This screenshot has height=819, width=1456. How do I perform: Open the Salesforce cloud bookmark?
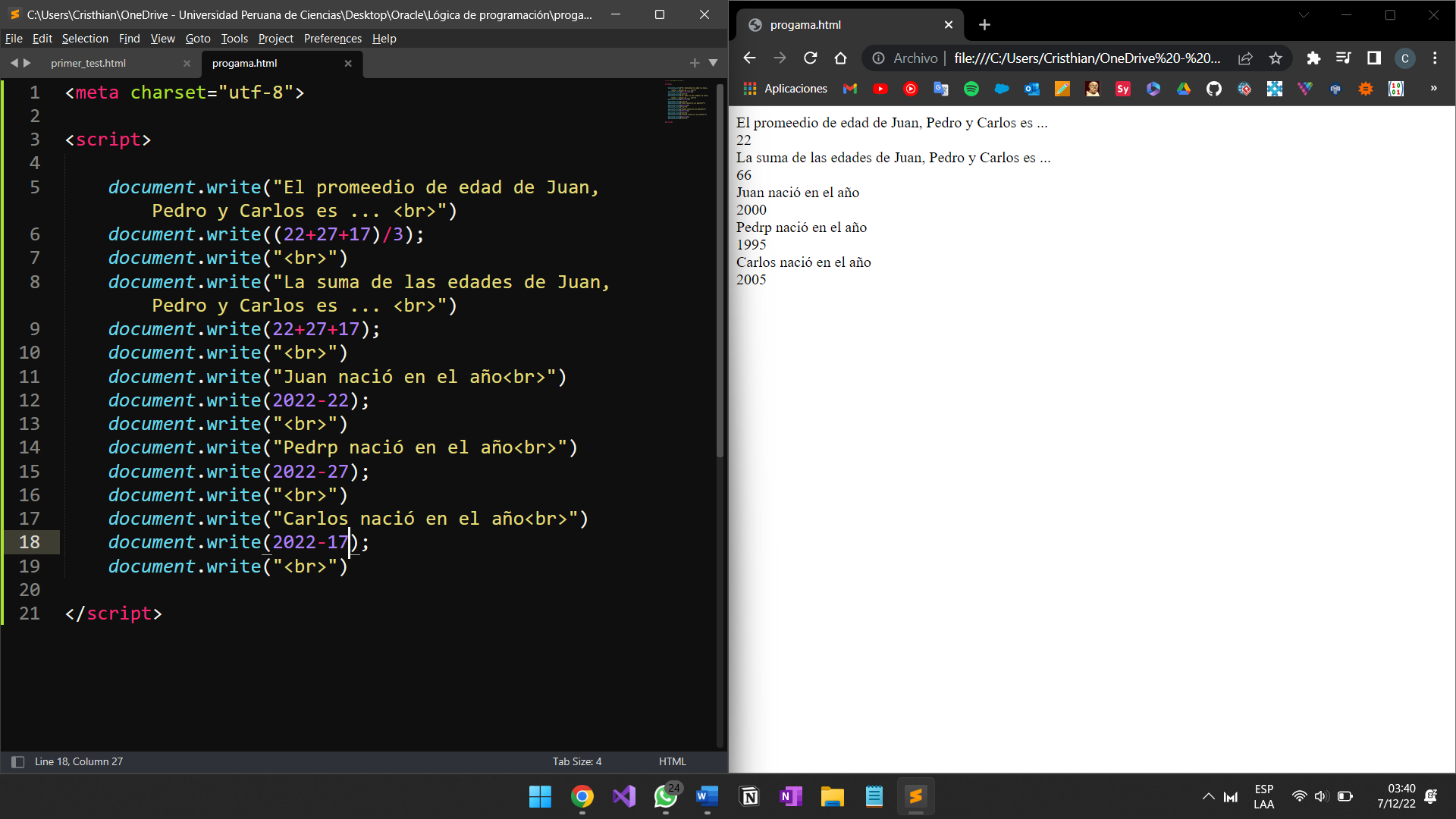(1002, 89)
